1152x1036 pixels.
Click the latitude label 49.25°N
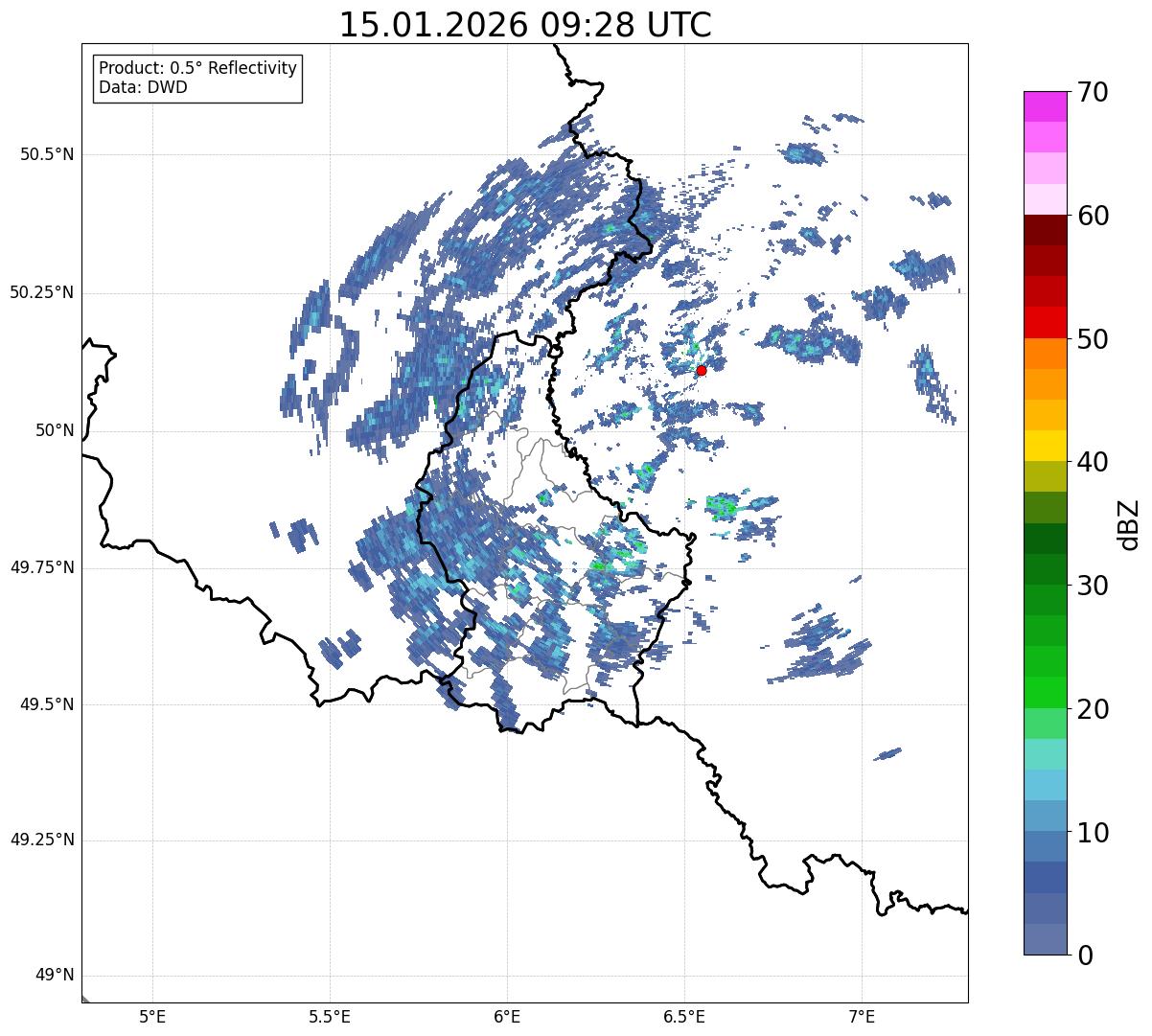point(42,840)
